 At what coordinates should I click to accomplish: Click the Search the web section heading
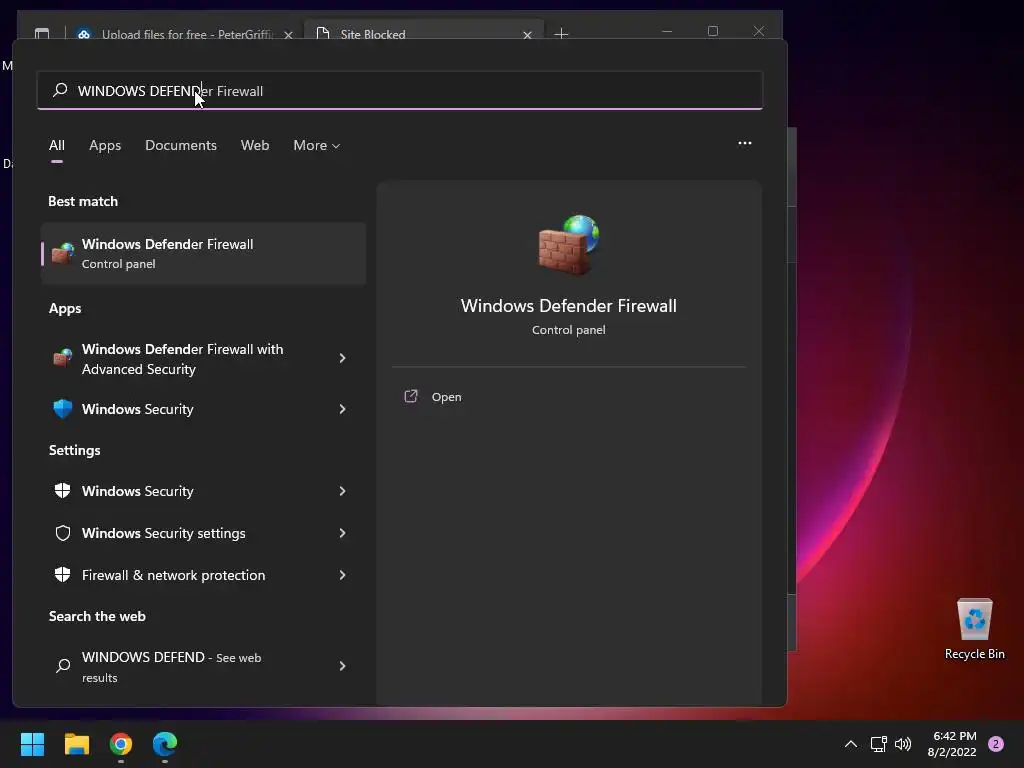(97, 616)
